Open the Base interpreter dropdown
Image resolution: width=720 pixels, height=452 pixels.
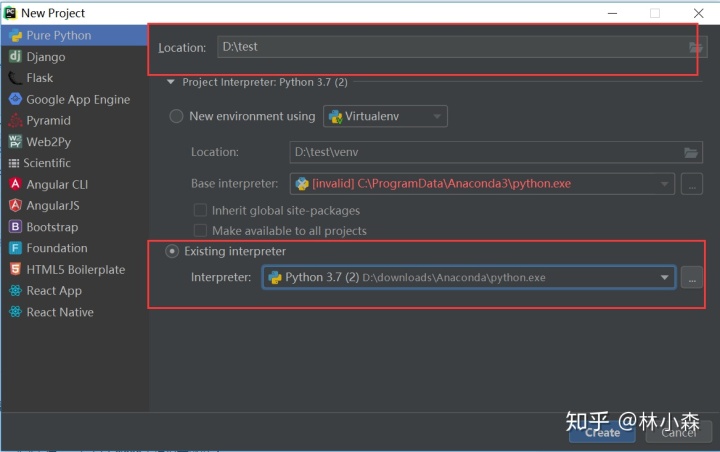click(x=482, y=184)
